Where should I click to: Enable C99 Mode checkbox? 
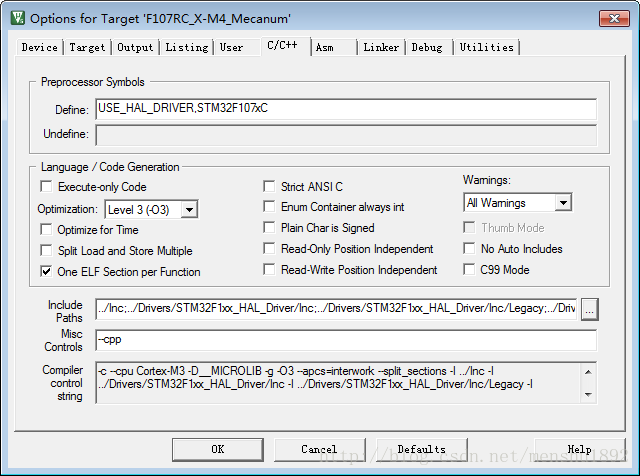click(x=469, y=269)
